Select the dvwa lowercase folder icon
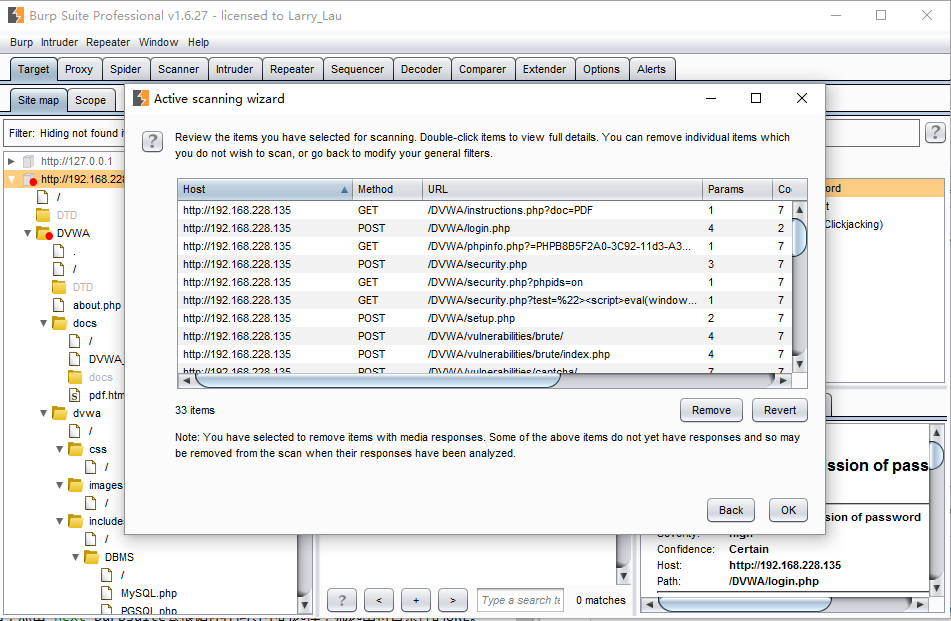This screenshot has width=951, height=621. (59, 413)
